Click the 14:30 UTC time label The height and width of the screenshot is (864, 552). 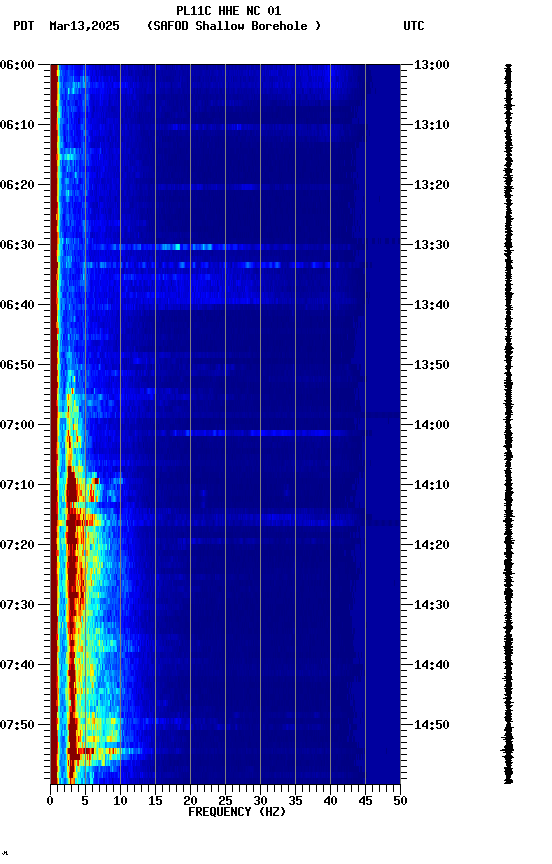(432, 605)
